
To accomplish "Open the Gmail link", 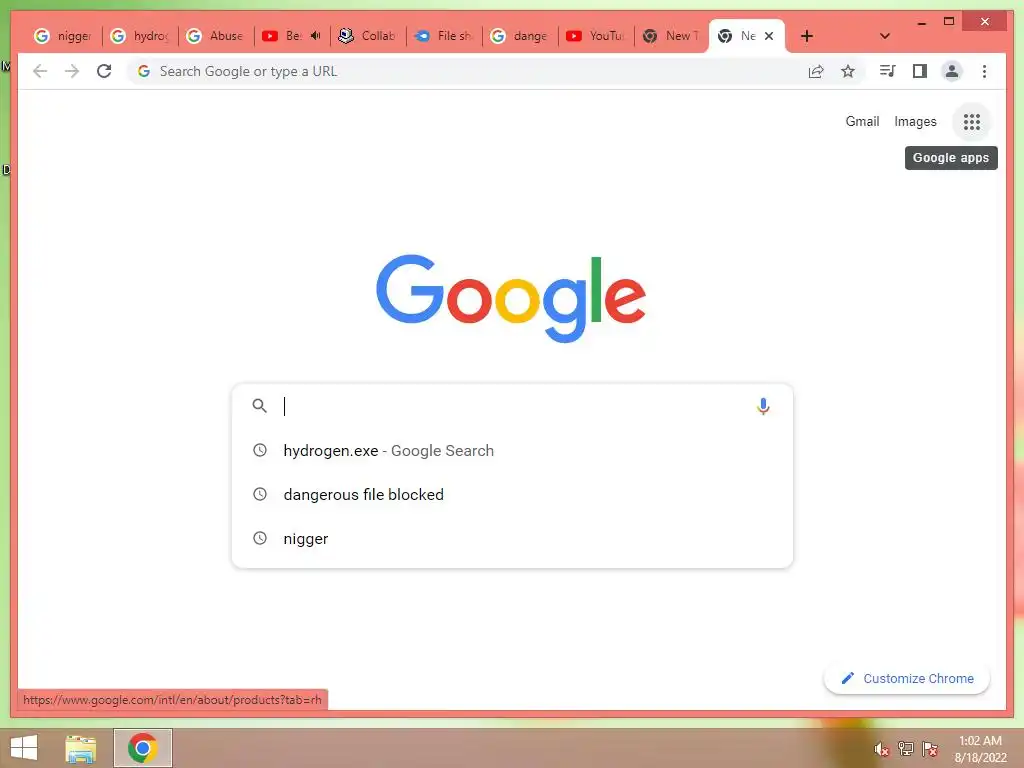I will 862,121.
